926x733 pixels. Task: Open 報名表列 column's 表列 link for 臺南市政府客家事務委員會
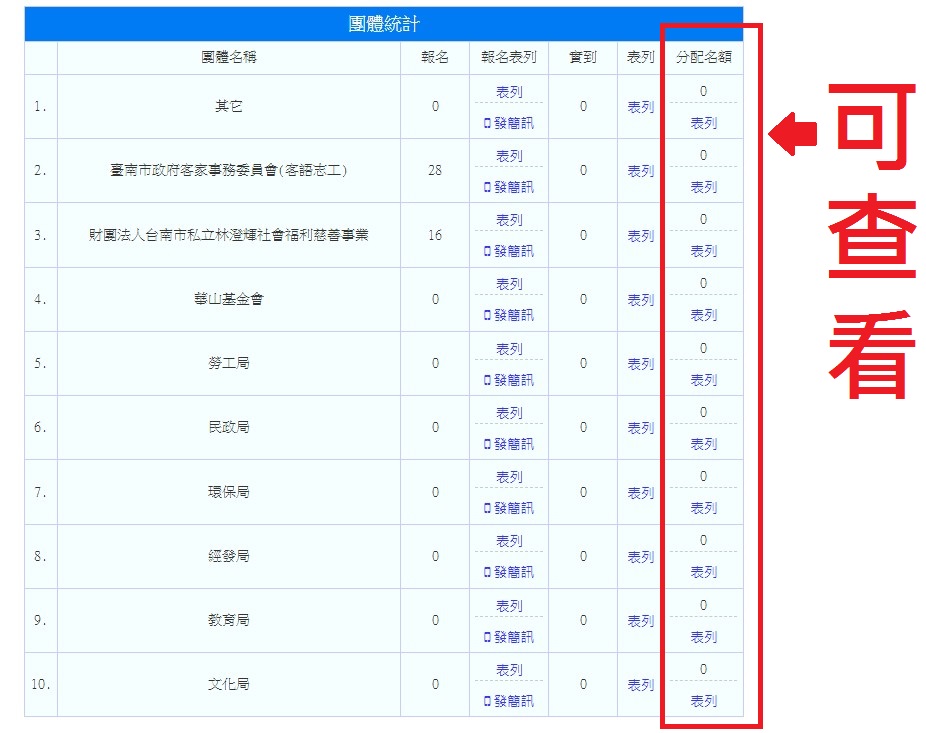509,156
